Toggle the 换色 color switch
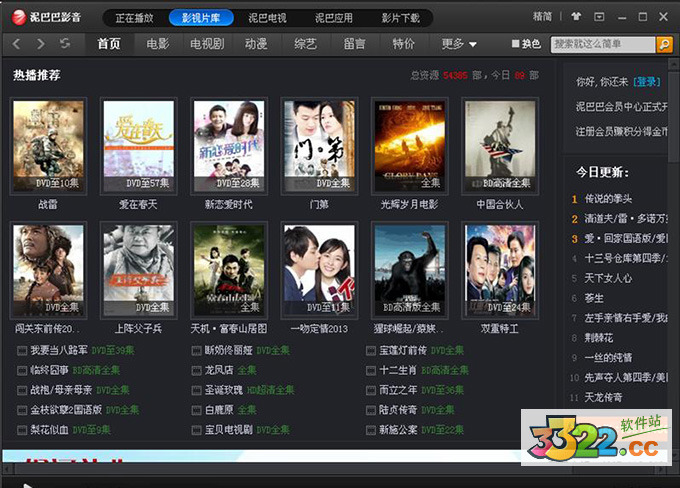Image resolution: width=680 pixels, height=488 pixels. pos(526,44)
